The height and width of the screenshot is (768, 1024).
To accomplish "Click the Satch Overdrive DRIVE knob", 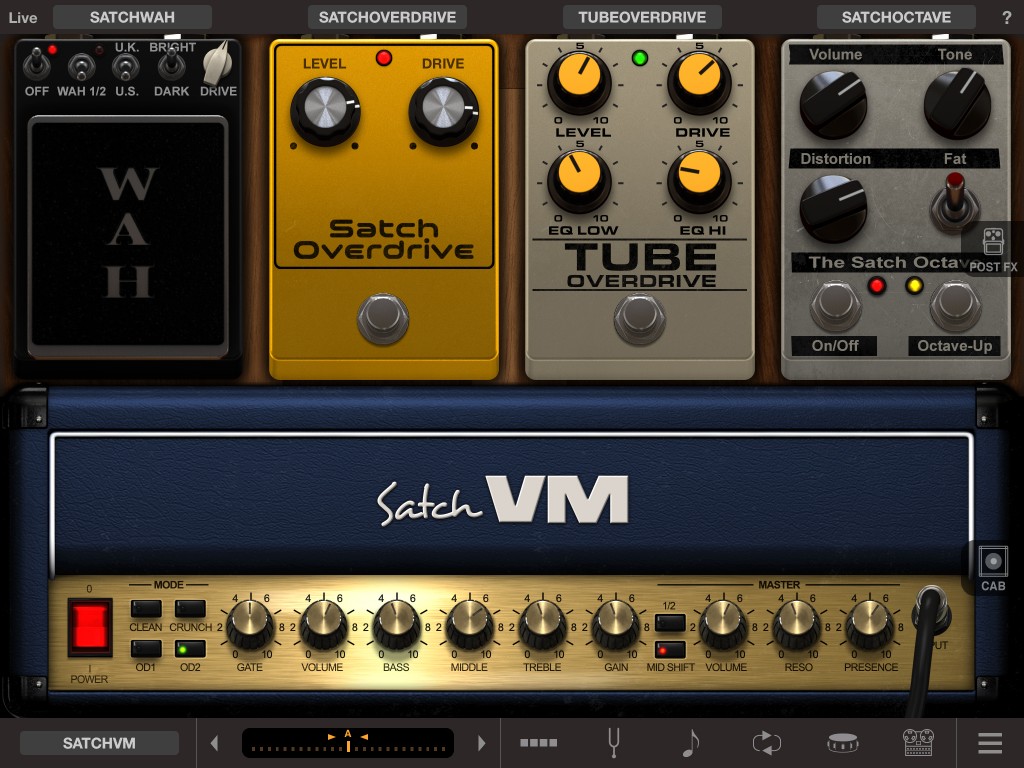I will tap(443, 111).
